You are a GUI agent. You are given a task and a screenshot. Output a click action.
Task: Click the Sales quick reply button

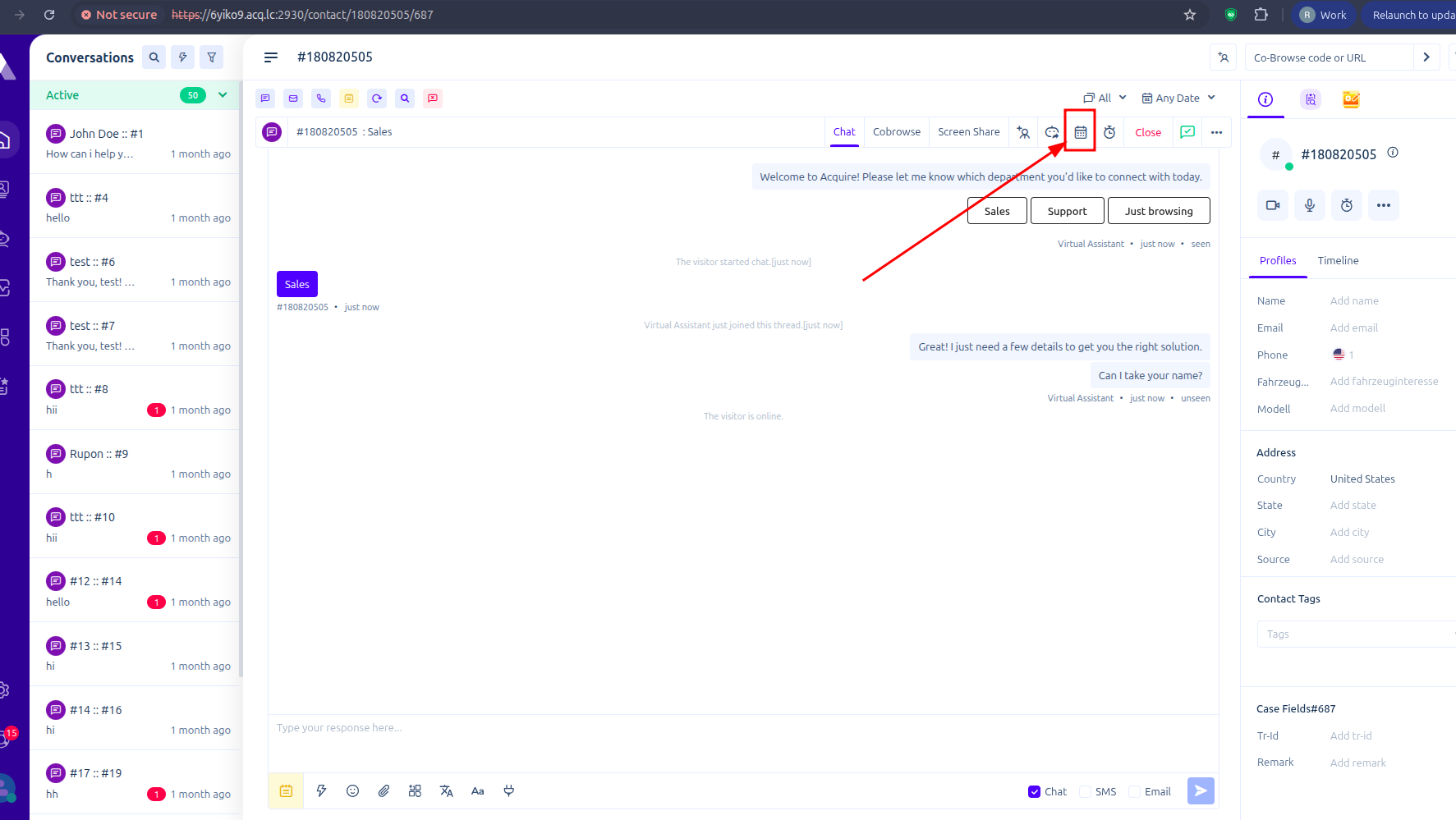click(x=997, y=211)
